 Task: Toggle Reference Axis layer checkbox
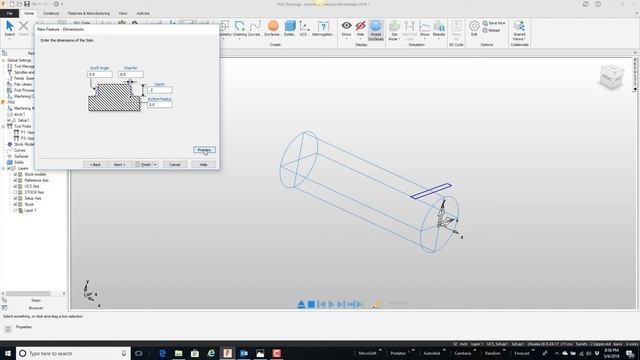[x=15, y=180]
